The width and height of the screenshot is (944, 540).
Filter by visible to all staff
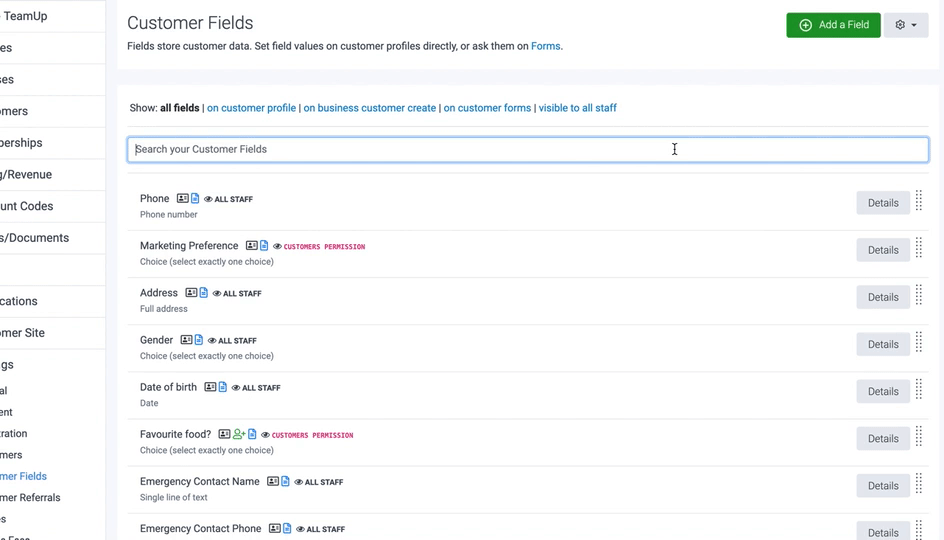(577, 108)
